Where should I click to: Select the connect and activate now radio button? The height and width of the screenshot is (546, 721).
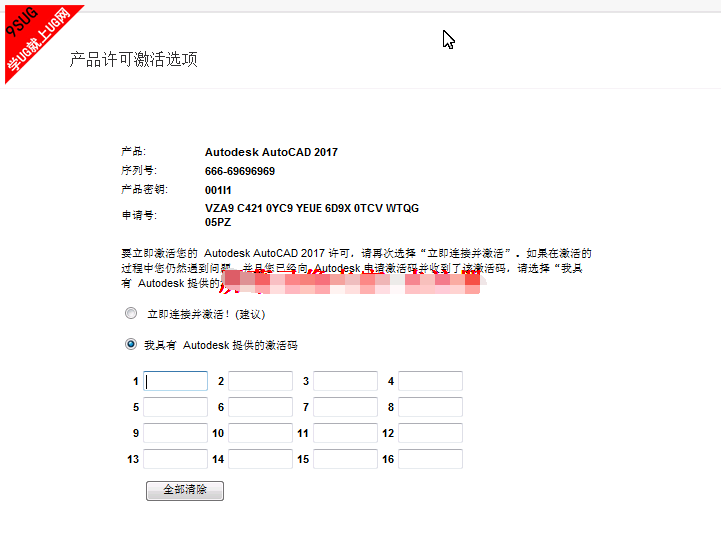pyautogui.click(x=131, y=314)
